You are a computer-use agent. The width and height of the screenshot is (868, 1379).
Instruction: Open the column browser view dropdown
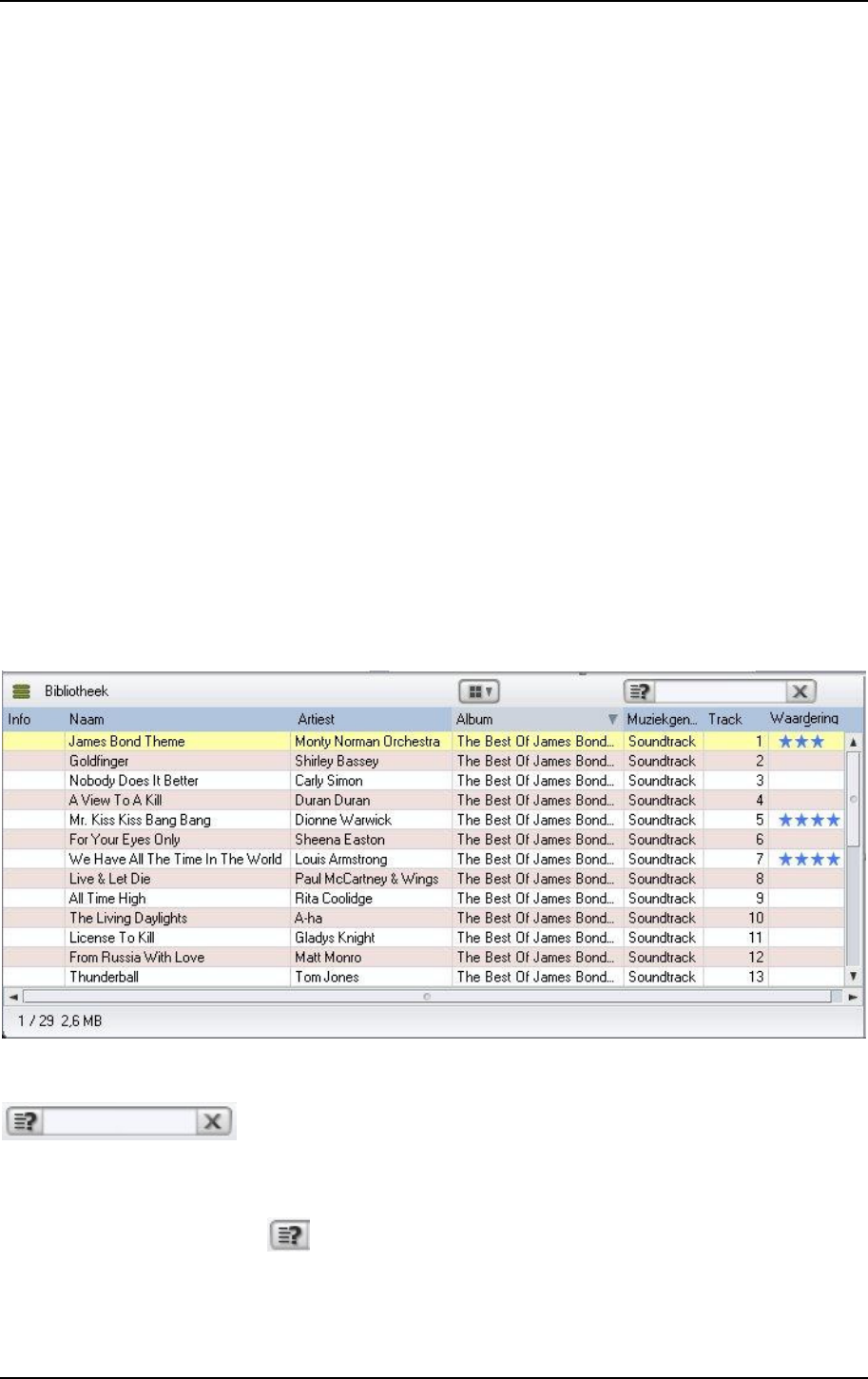point(480,691)
